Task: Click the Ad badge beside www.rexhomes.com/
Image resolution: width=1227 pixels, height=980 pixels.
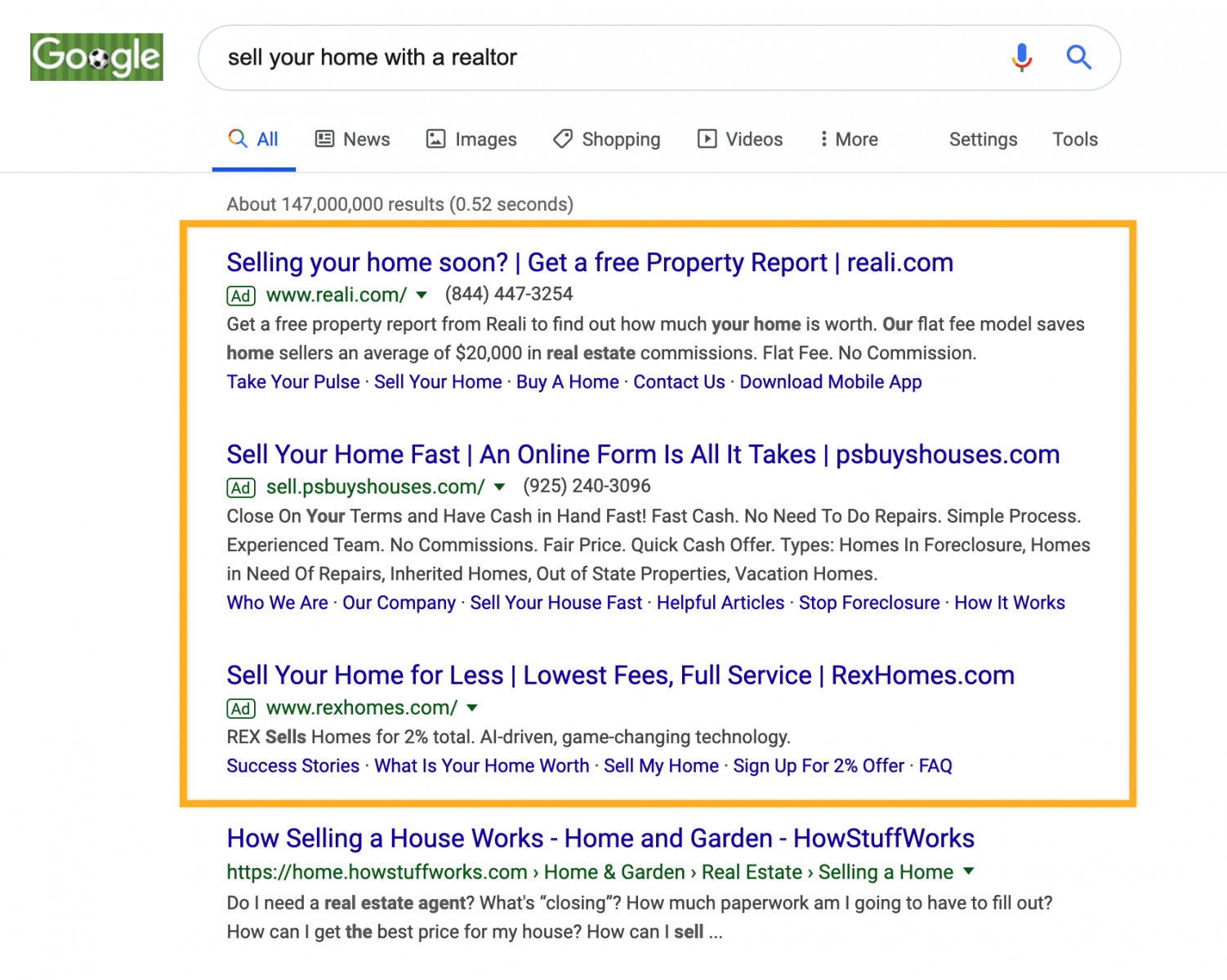Action: (x=241, y=709)
